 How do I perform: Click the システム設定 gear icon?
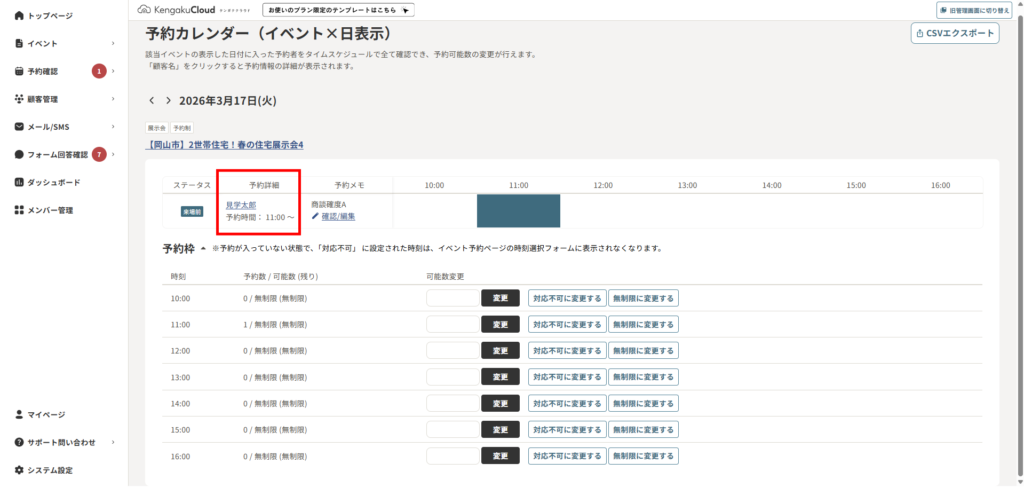(19, 470)
